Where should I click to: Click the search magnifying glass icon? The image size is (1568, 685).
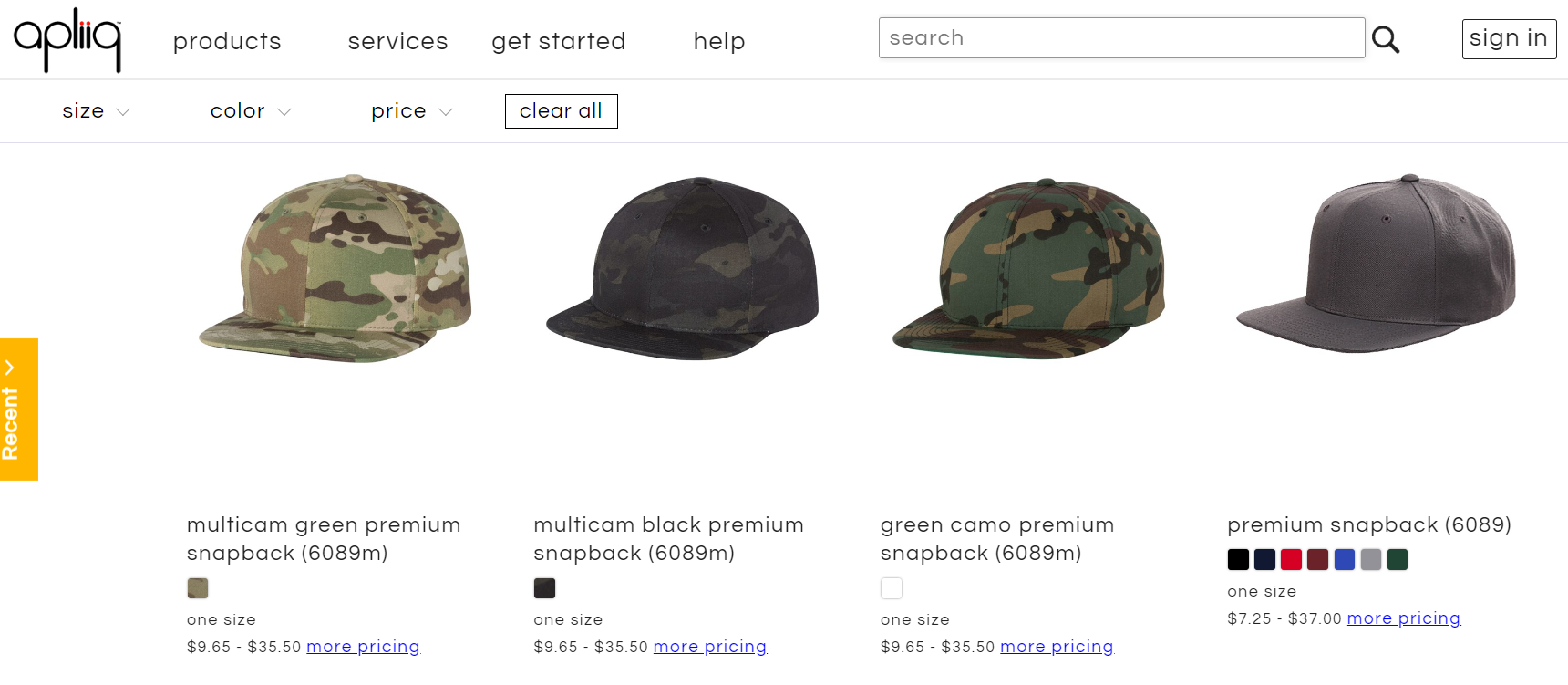tap(1387, 38)
